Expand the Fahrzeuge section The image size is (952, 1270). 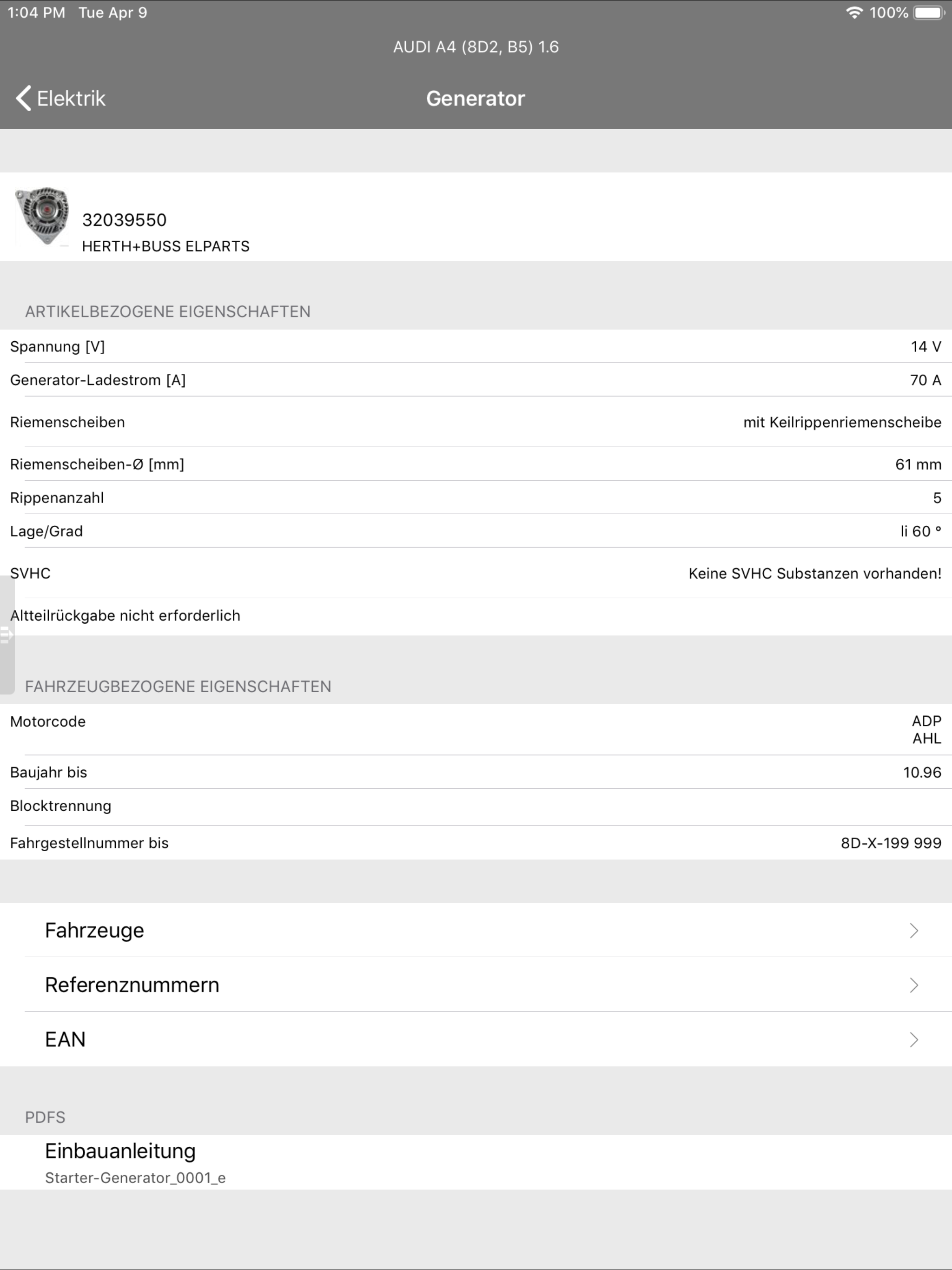coord(476,930)
